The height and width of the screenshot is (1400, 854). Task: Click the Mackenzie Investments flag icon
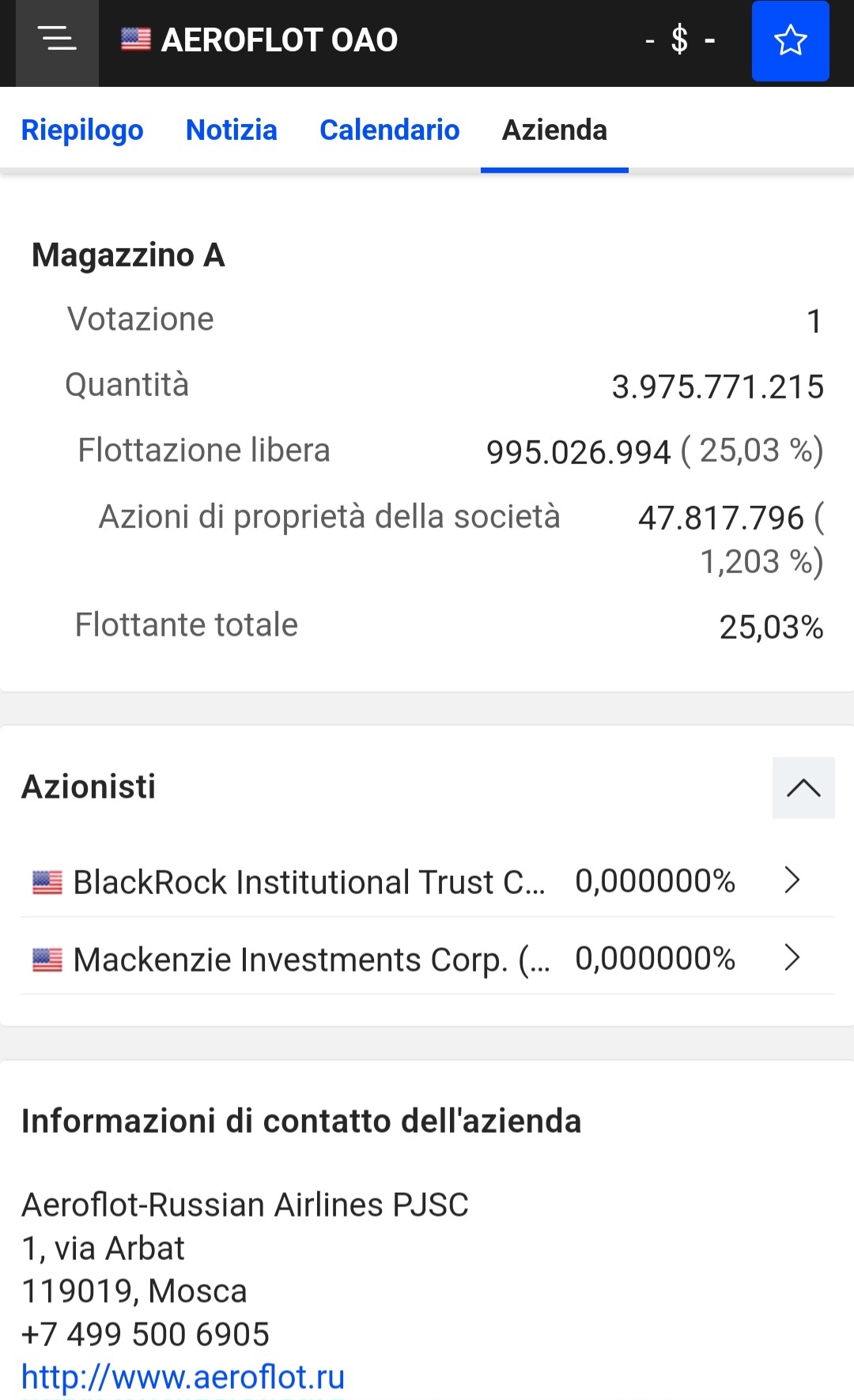click(x=47, y=959)
